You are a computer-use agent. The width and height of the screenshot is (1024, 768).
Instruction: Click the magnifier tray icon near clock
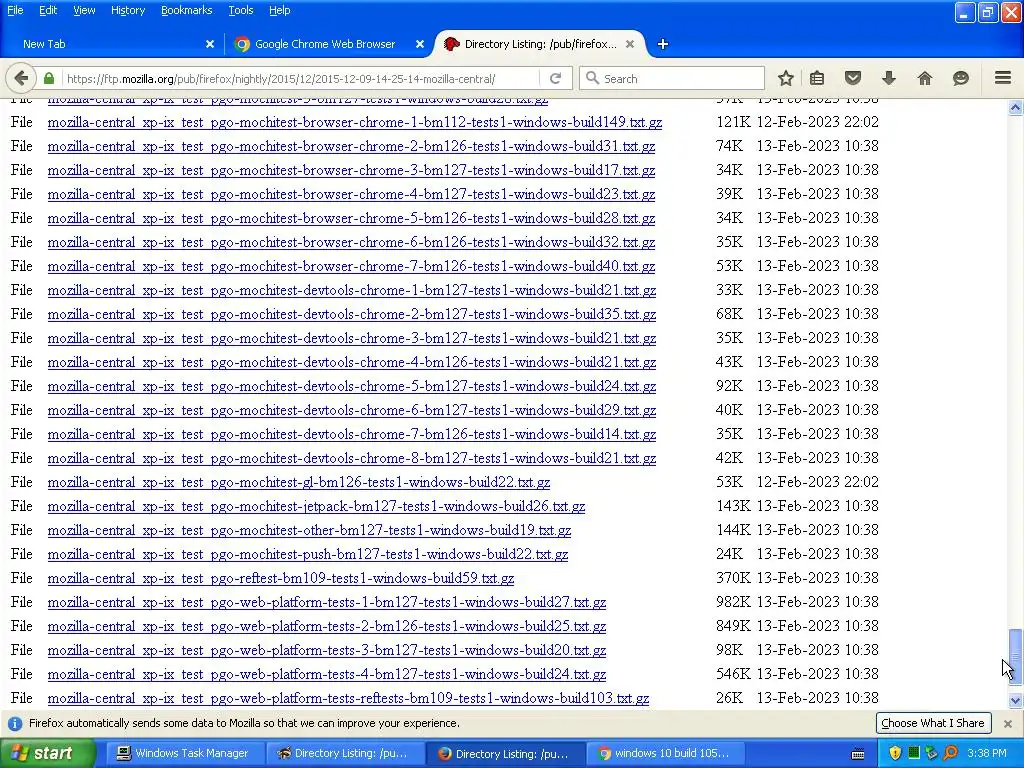951,753
